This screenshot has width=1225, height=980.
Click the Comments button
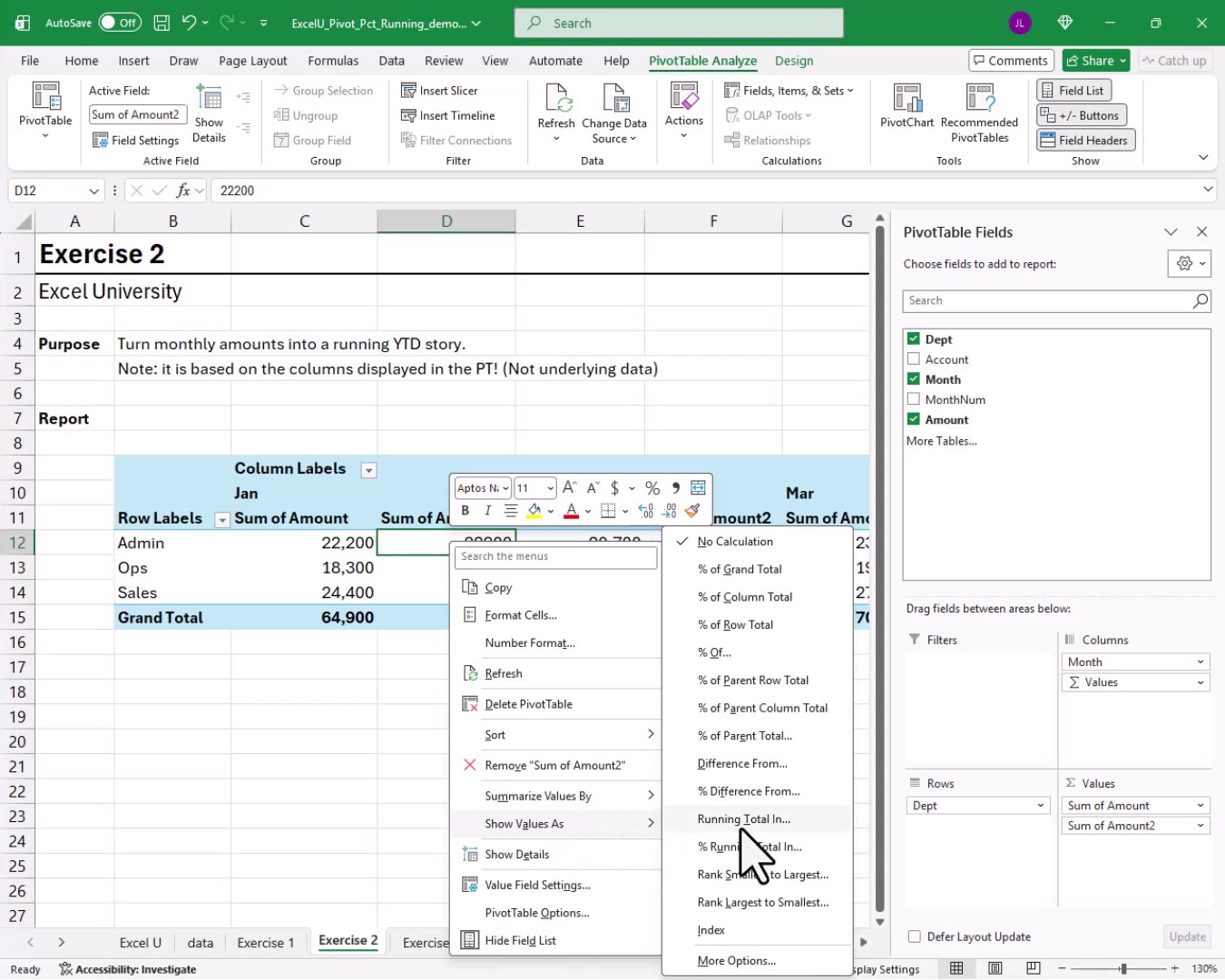[x=1011, y=61]
